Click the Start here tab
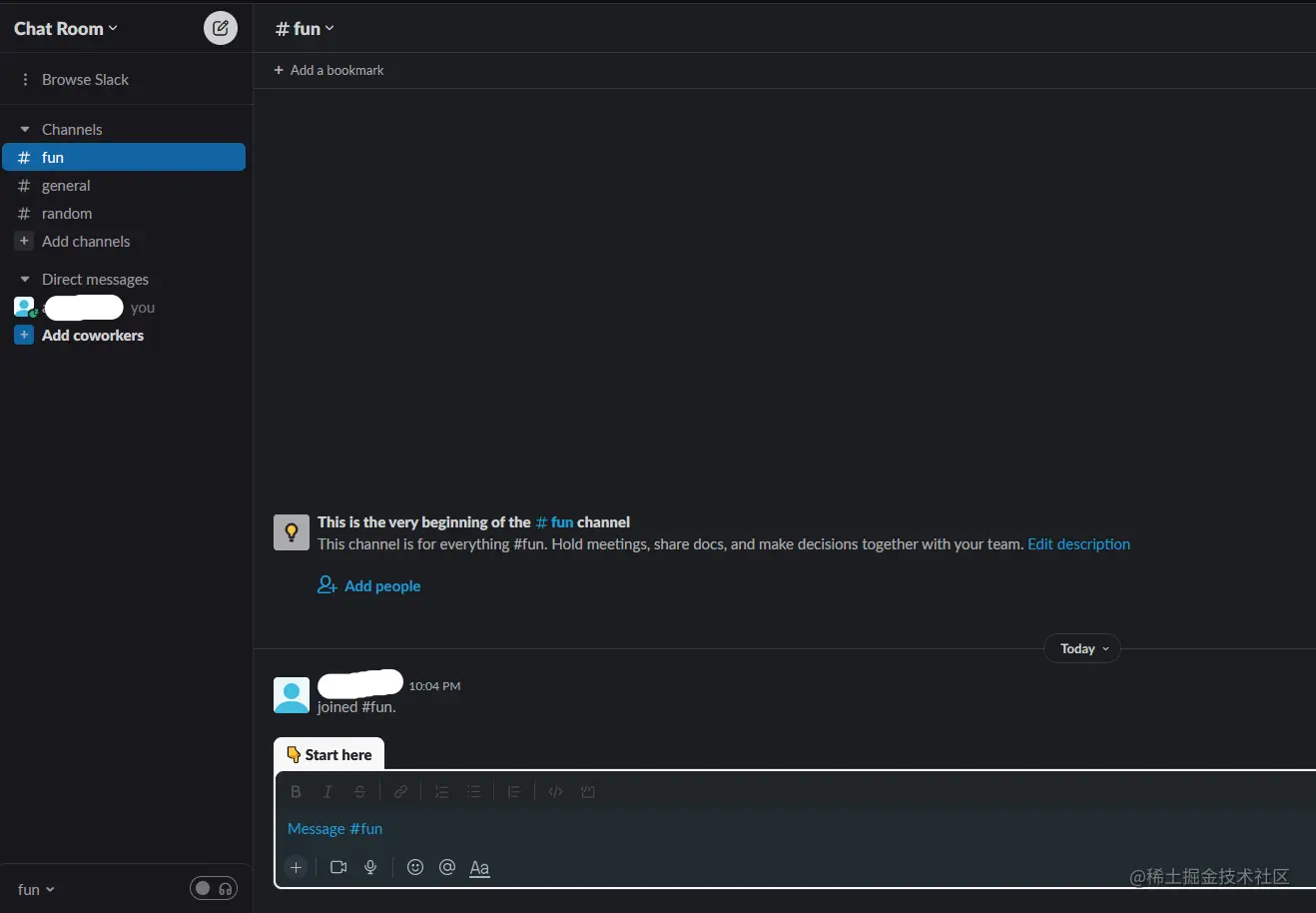1316x913 pixels. 329,755
